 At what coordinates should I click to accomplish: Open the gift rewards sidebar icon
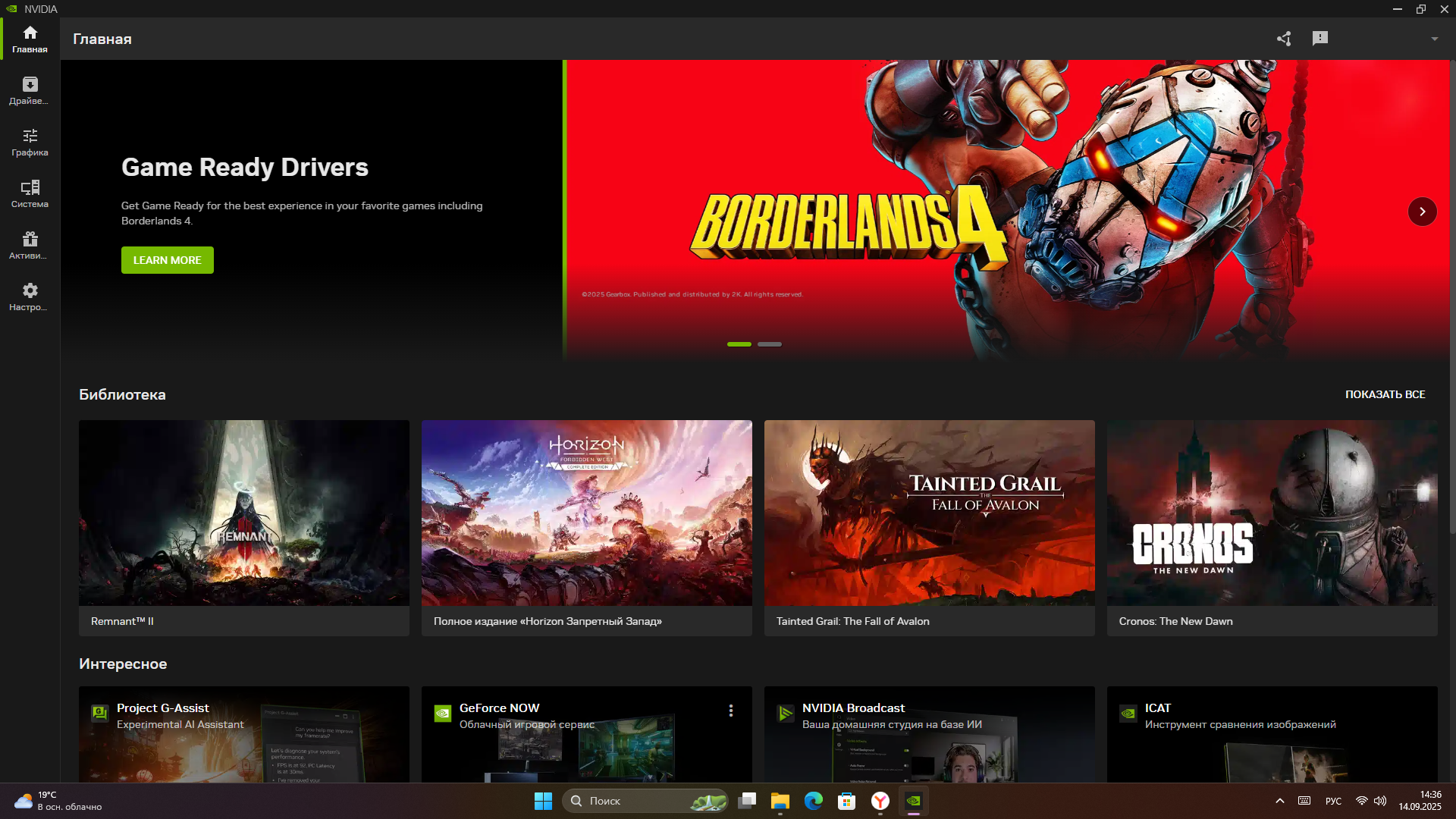tap(30, 245)
